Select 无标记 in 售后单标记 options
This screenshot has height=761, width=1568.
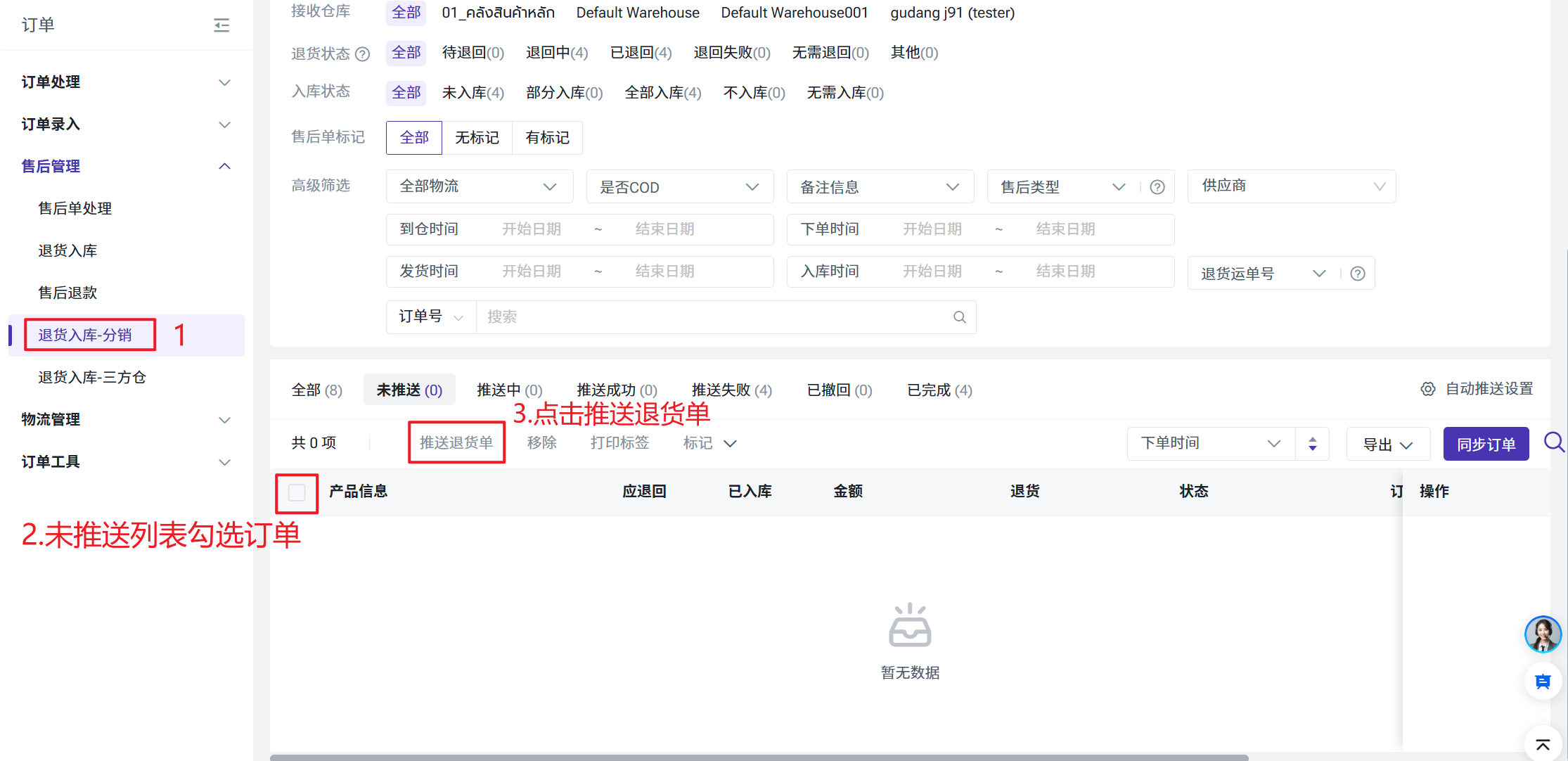coord(477,138)
